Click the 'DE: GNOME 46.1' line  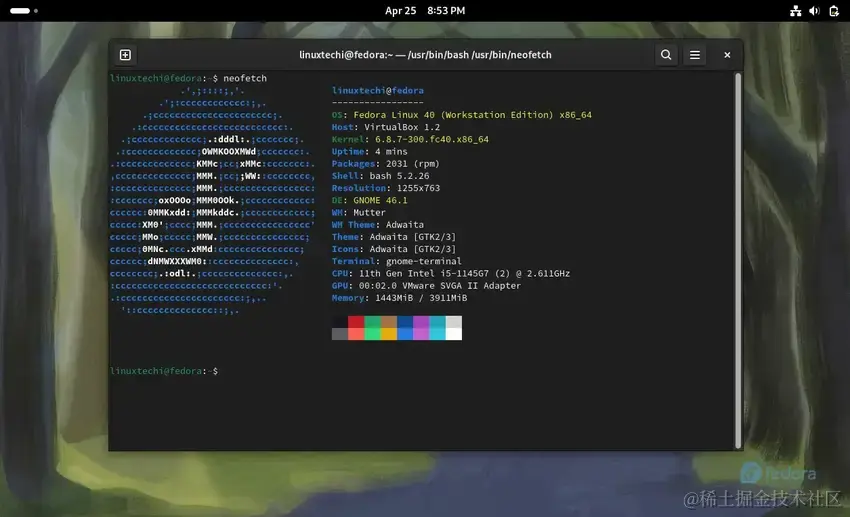(370, 200)
